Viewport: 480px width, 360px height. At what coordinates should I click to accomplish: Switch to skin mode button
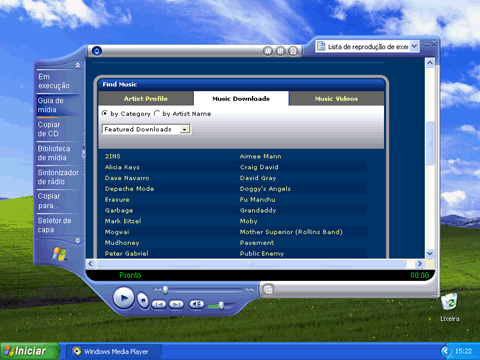[268, 289]
